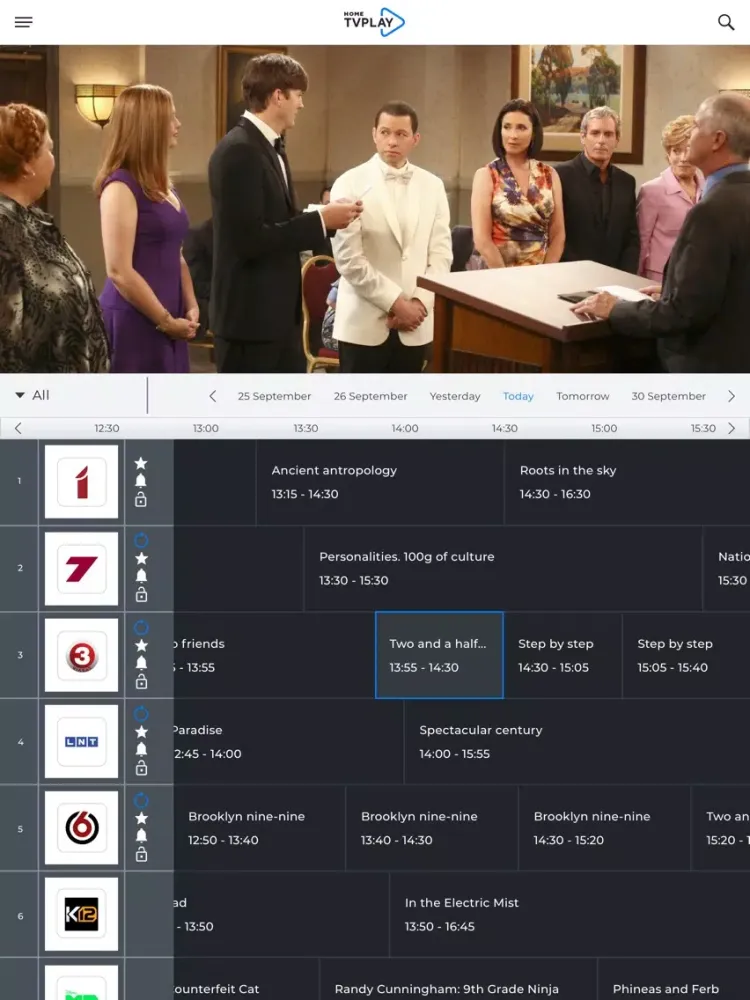Click the 14:00 time marker
Screen dimensions: 750x1000
405,429
